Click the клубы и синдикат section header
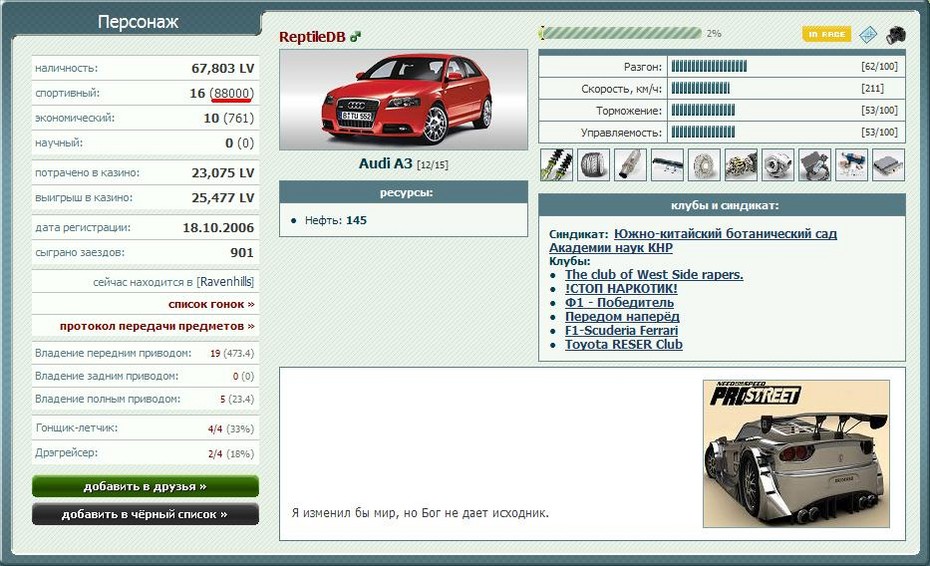930x566 pixels. click(x=722, y=205)
